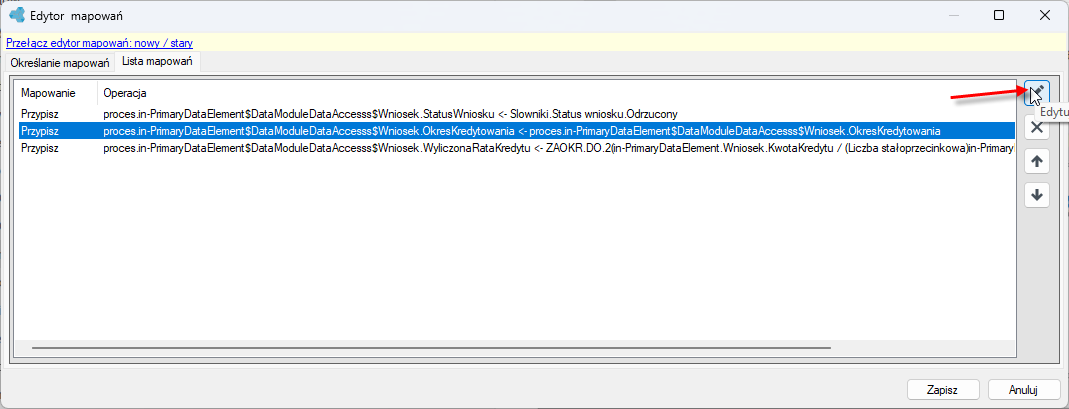Select the highlighted OkresKredytowania mapping row
This screenshot has width=1069, height=409.
(x=516, y=130)
